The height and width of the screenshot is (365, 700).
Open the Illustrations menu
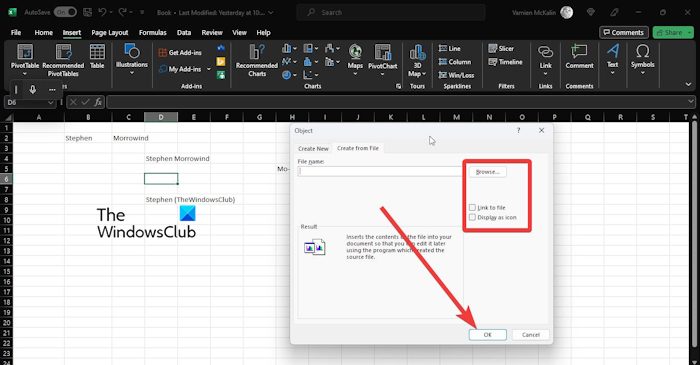coord(132,59)
